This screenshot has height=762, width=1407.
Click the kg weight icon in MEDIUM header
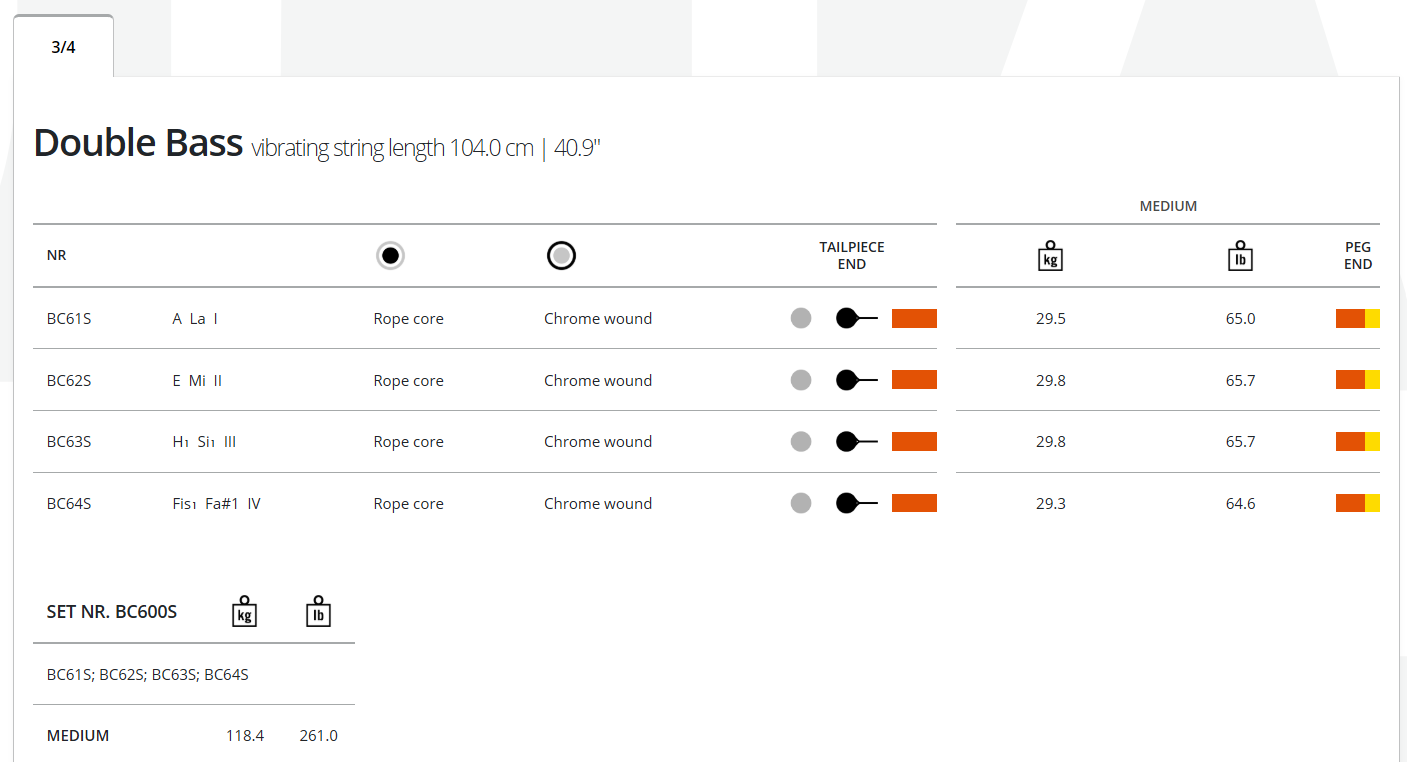[x=1050, y=256]
